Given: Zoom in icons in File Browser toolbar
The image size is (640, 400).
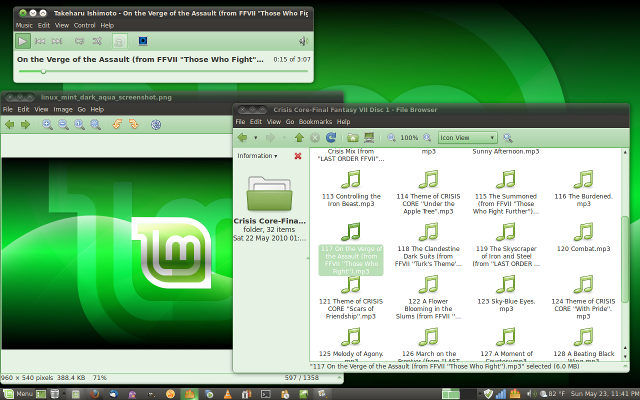Looking at the screenshot, I should 427,138.
